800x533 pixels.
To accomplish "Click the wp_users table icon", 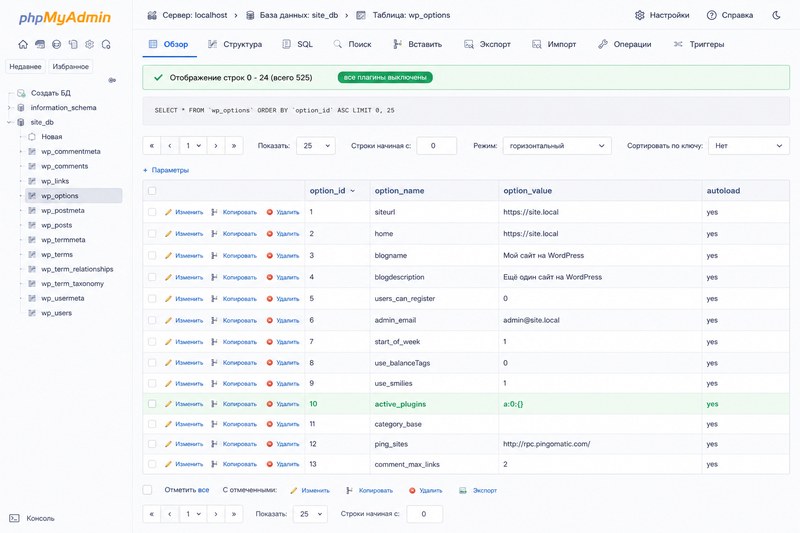I will [x=32, y=313].
